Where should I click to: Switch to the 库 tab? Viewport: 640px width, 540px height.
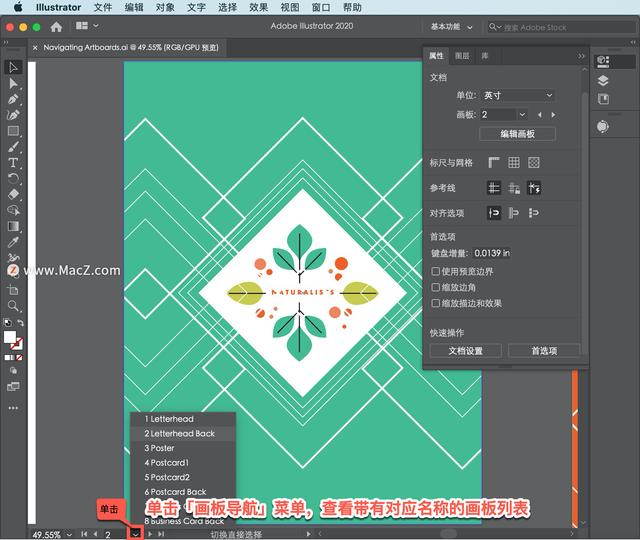click(x=485, y=56)
